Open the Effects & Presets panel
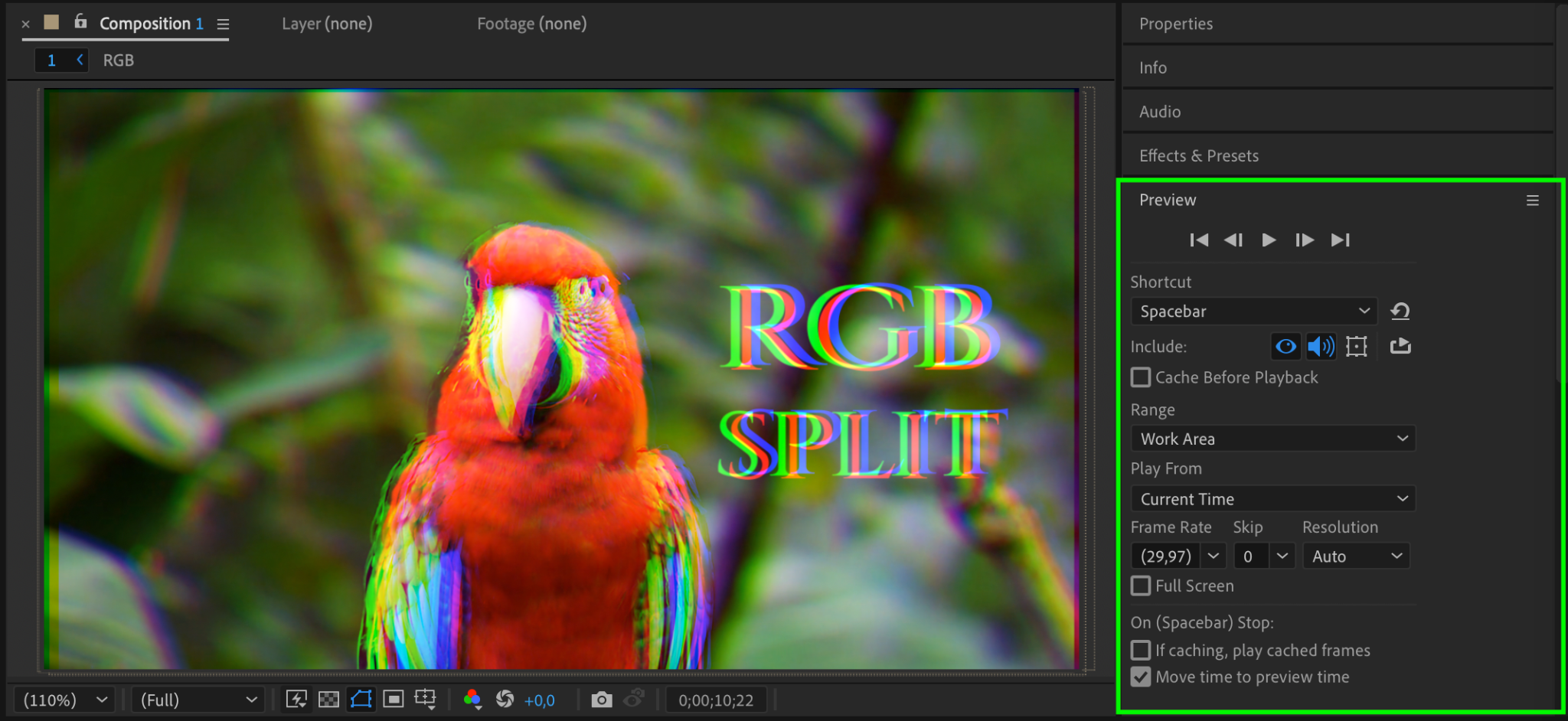This screenshot has height=721, width=1568. coord(1198,156)
